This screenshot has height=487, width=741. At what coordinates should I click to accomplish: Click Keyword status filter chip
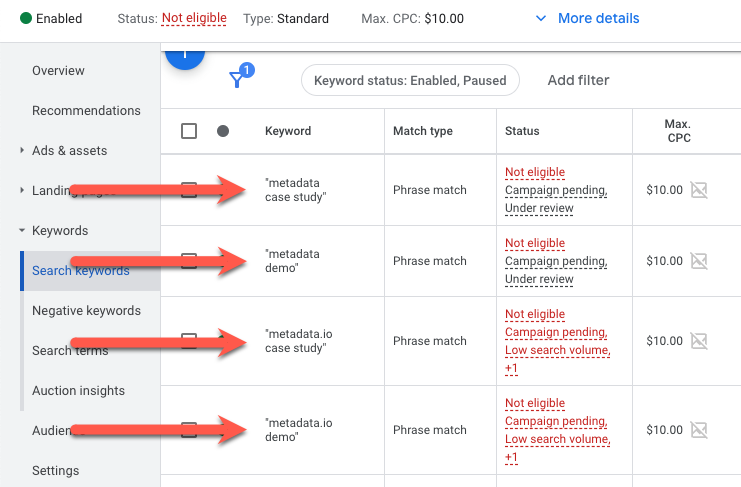pyautogui.click(x=410, y=80)
